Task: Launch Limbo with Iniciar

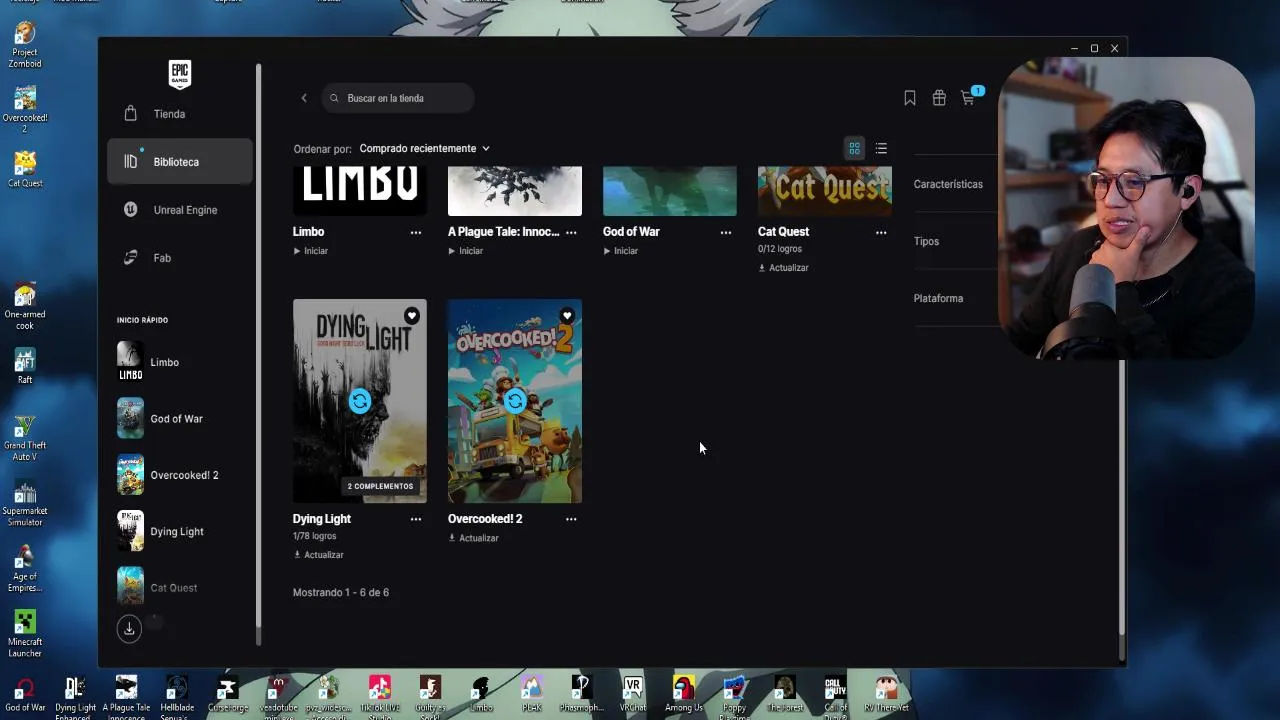Action: [x=311, y=251]
